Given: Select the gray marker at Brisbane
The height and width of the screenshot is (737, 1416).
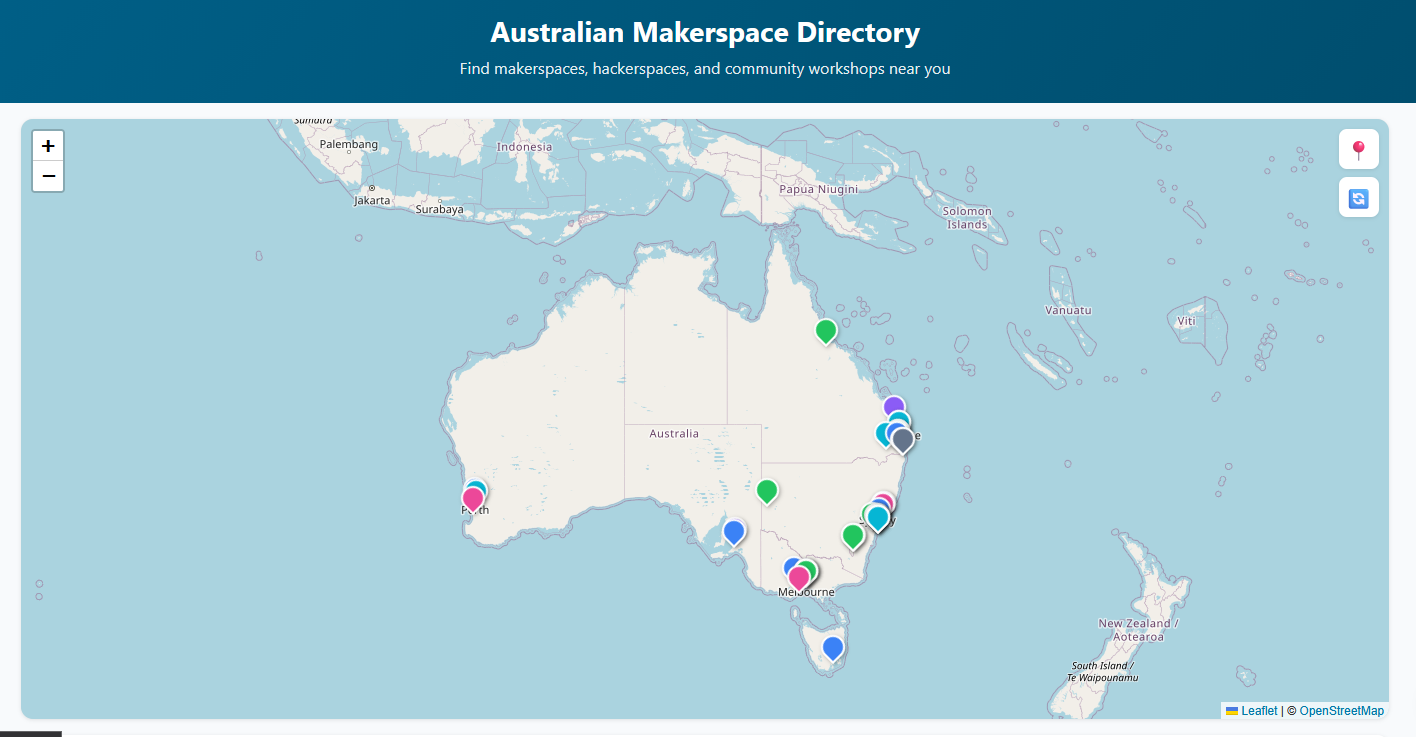Looking at the screenshot, I should coord(902,440).
